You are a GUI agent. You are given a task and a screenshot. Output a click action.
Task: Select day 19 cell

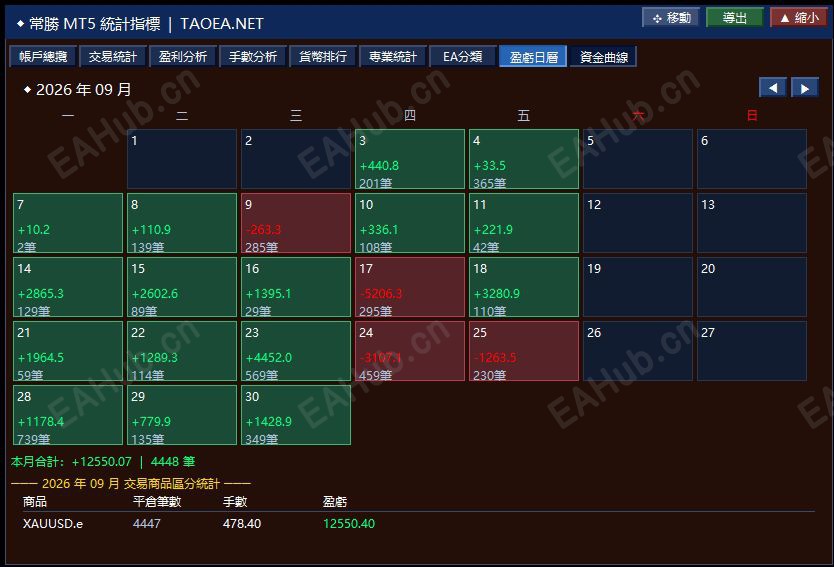pos(638,287)
